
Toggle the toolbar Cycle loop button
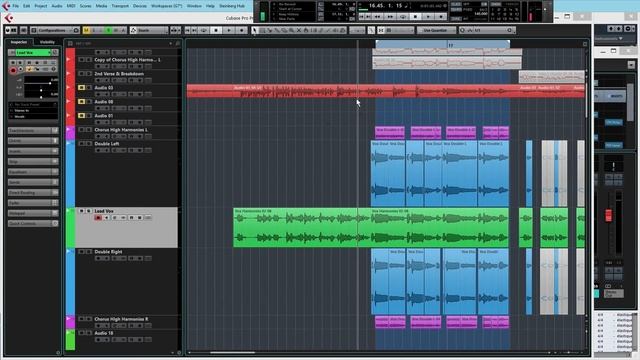(203, 30)
